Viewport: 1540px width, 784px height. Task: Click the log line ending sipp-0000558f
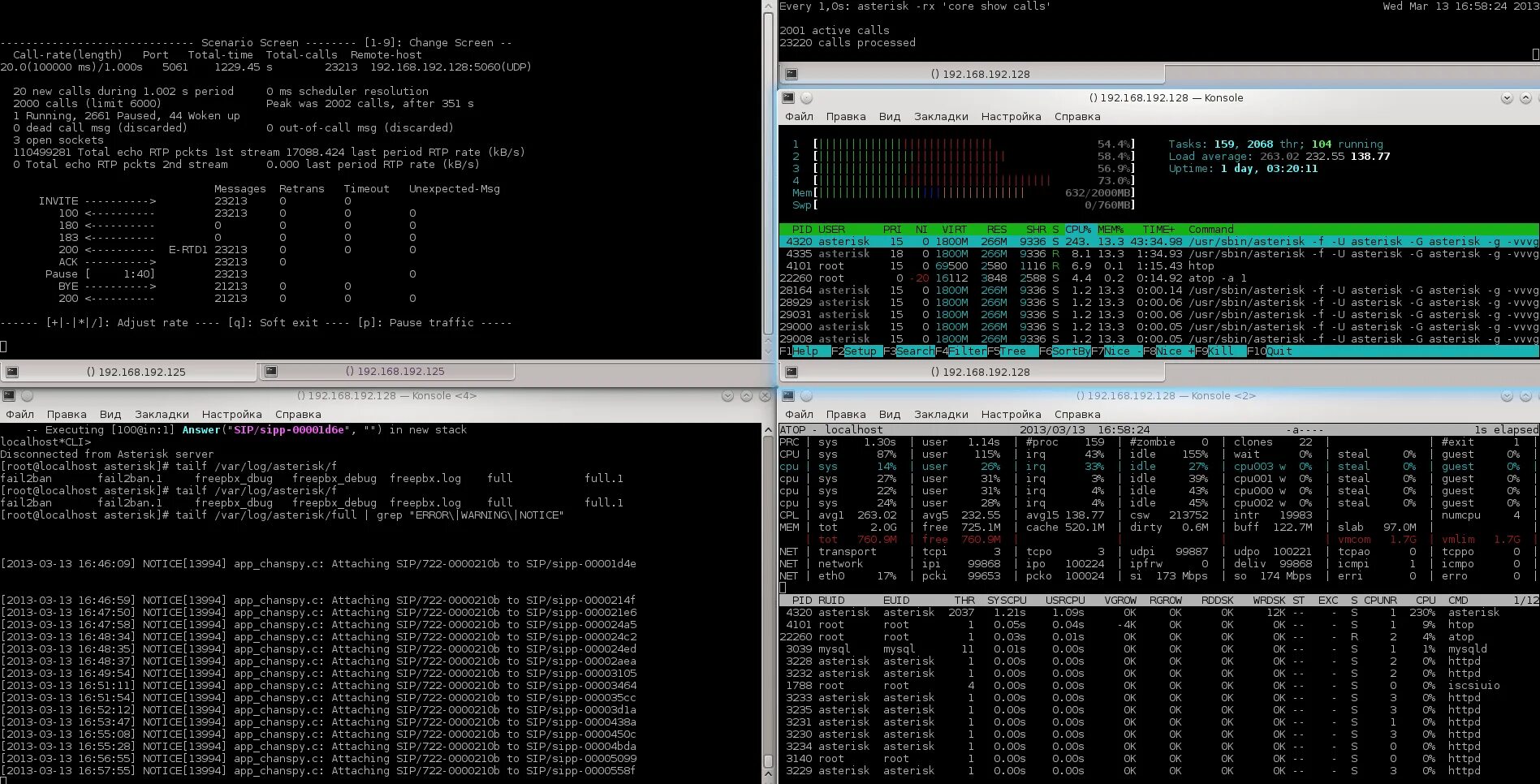click(x=318, y=771)
